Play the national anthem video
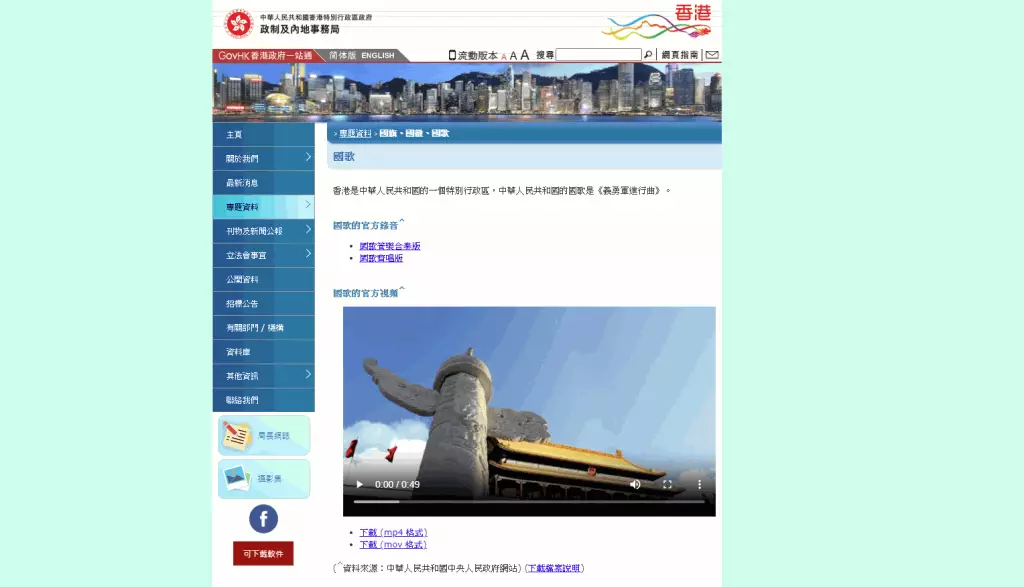 [360, 484]
